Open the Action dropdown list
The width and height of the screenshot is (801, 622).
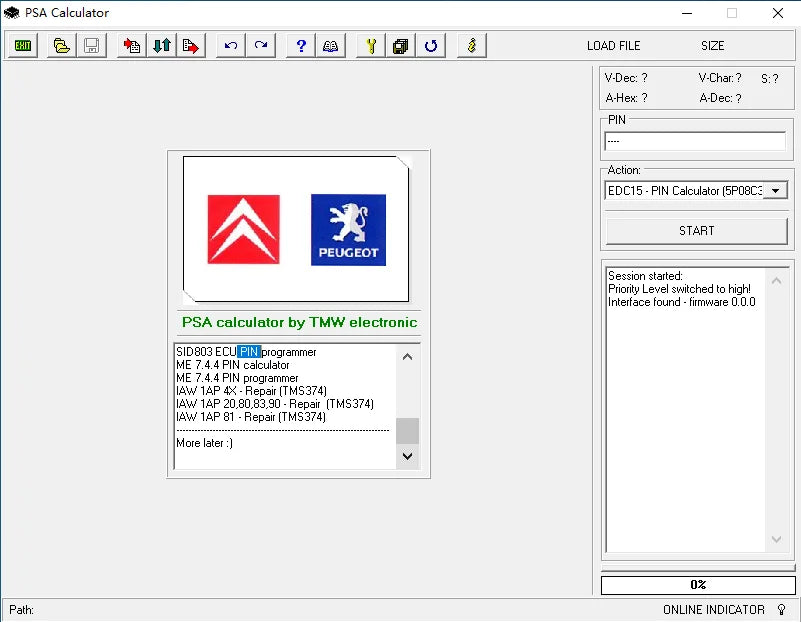tap(775, 190)
